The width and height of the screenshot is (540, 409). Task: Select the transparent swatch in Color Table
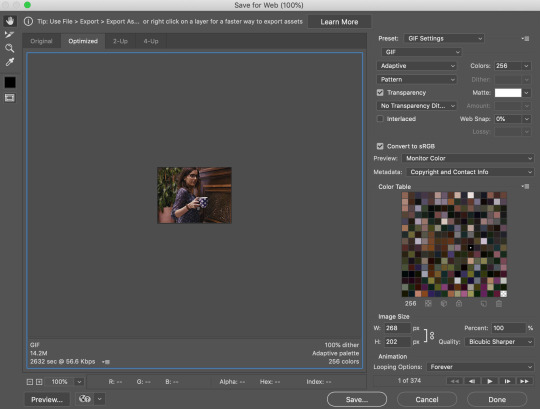[503, 294]
